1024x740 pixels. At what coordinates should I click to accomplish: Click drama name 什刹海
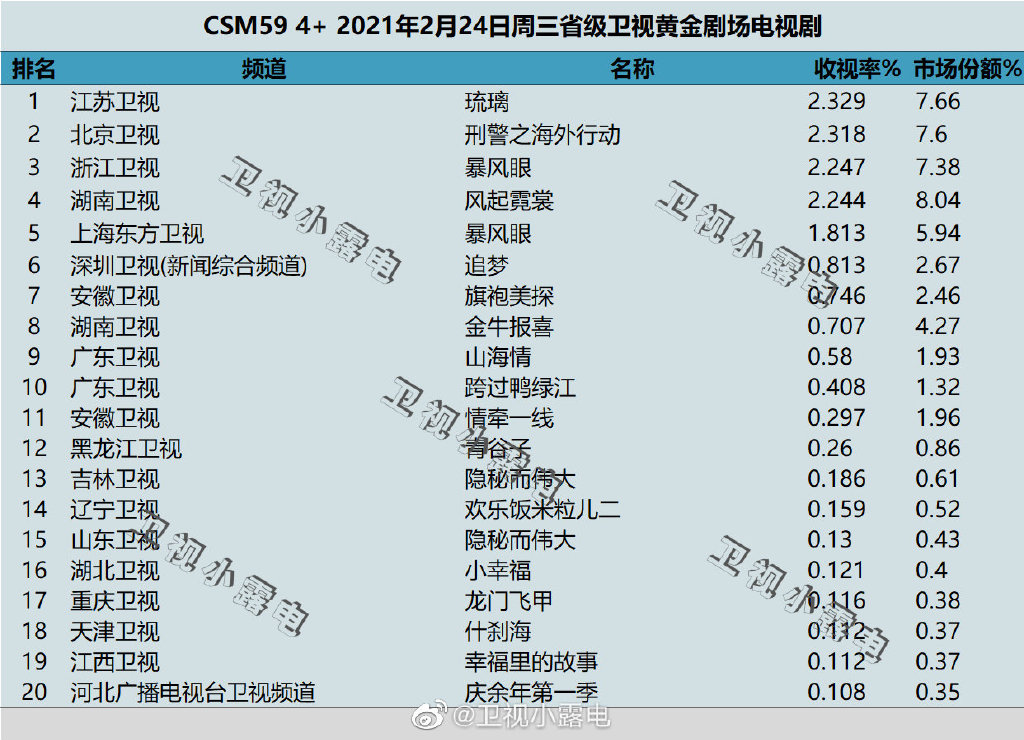pyautogui.click(x=498, y=631)
